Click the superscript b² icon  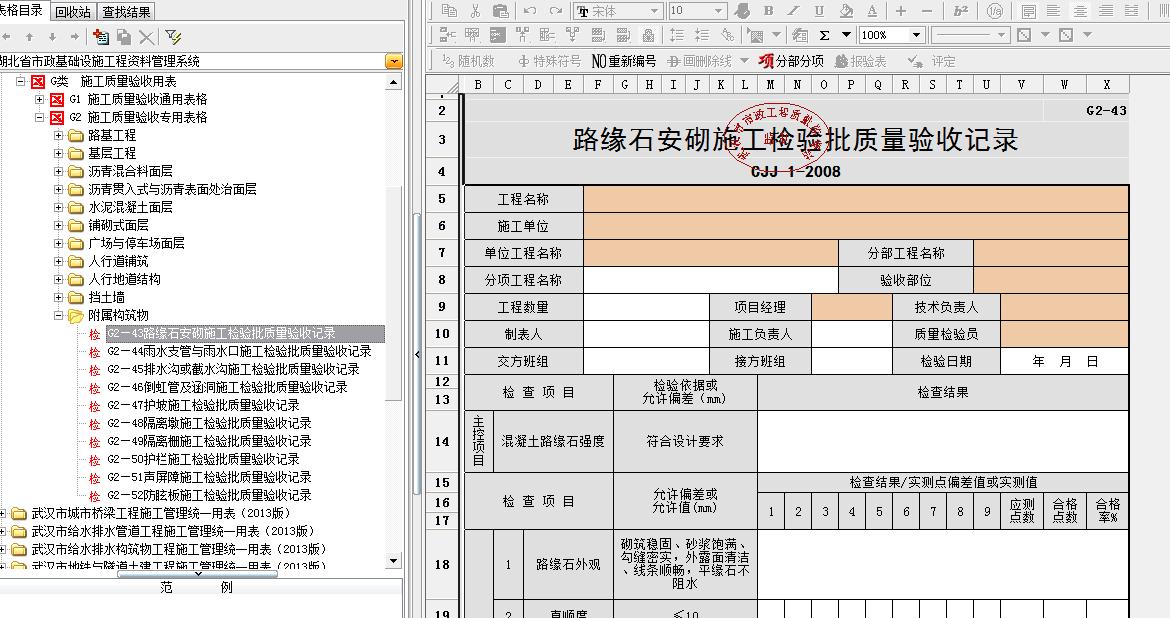click(961, 11)
